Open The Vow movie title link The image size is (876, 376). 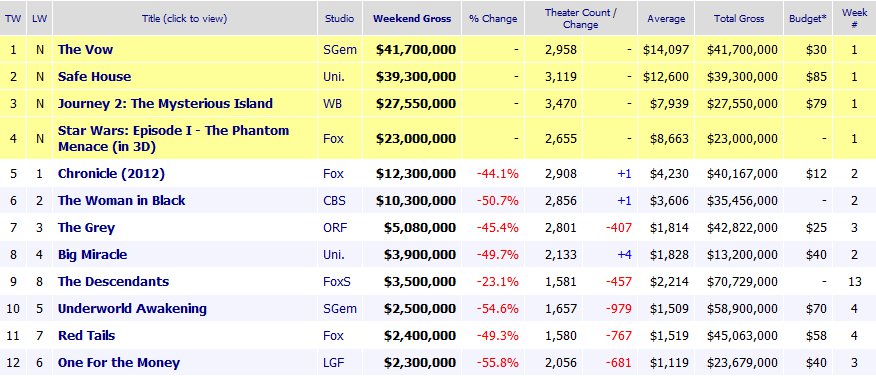(85, 50)
